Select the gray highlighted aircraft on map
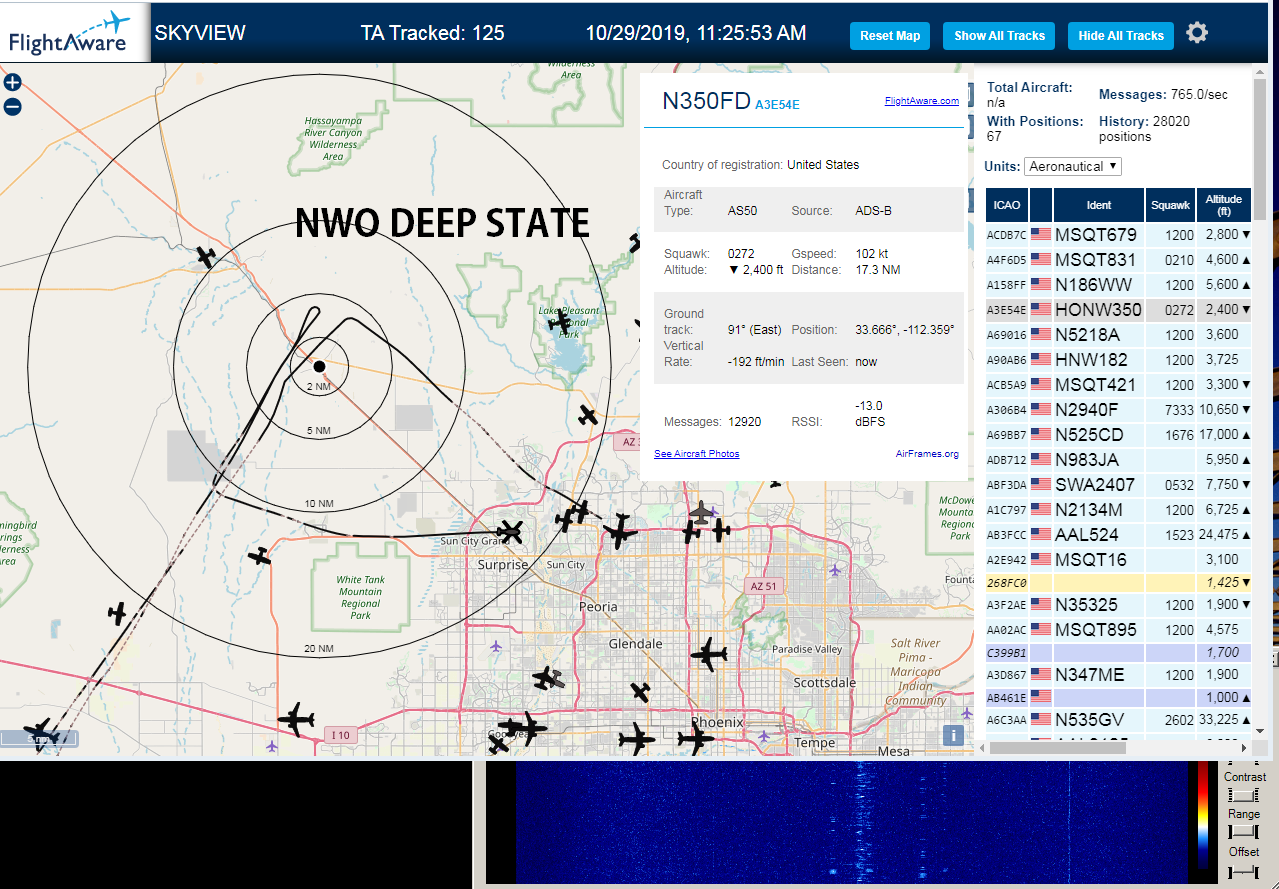Image resolution: width=1279 pixels, height=889 pixels. pyautogui.click(x=703, y=512)
